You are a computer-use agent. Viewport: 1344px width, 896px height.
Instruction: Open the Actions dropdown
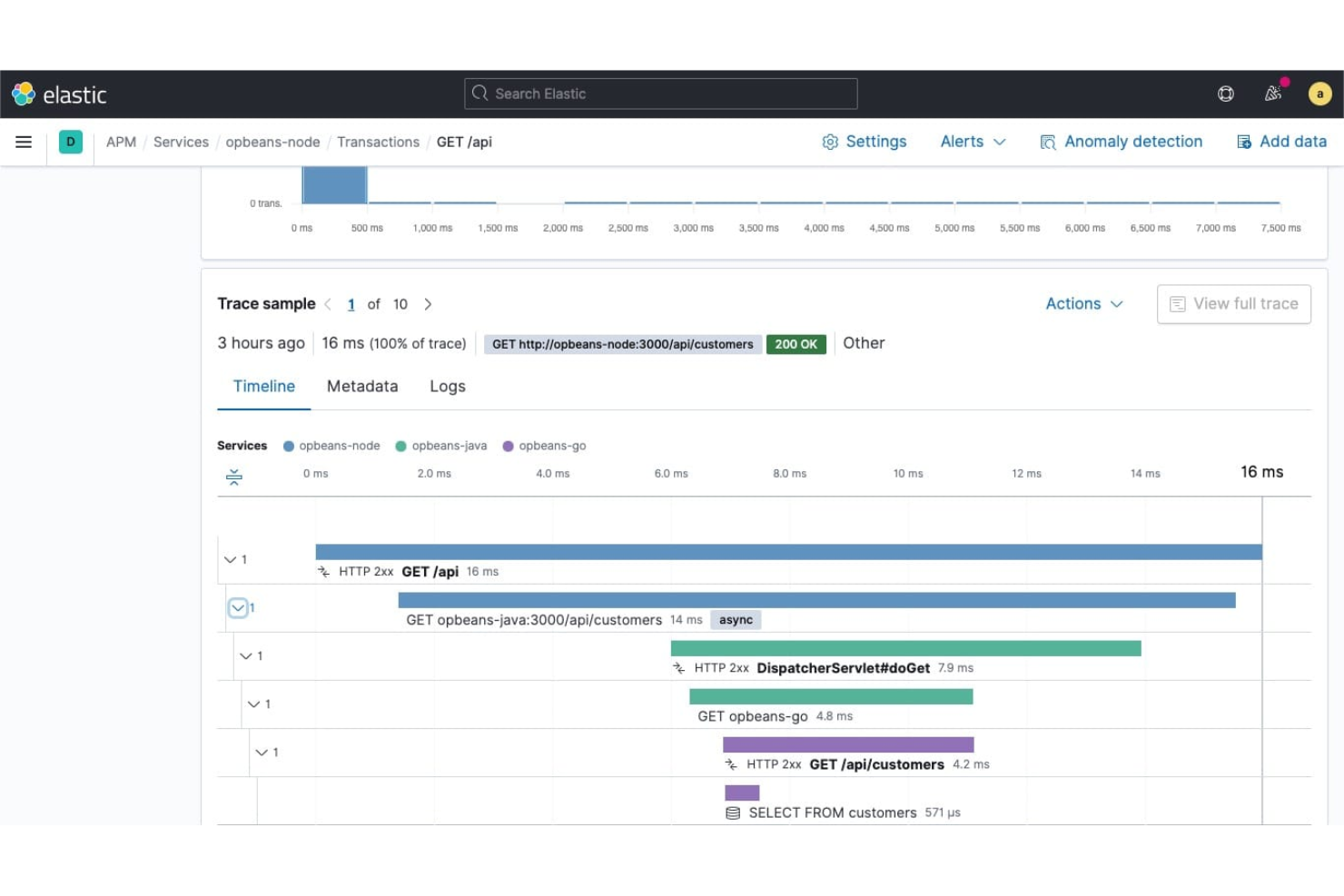click(x=1084, y=304)
